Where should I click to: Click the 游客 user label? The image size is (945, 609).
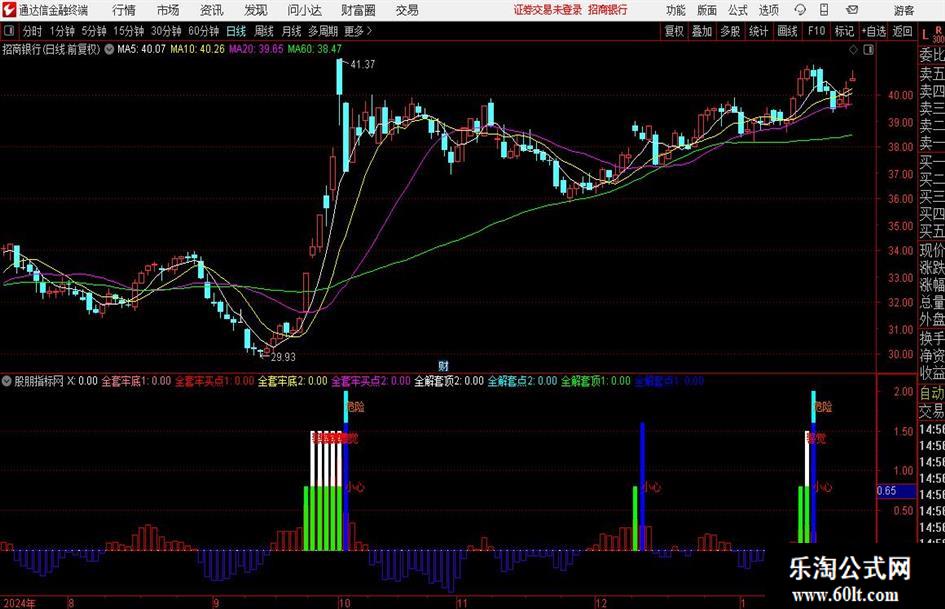pyautogui.click(x=904, y=10)
